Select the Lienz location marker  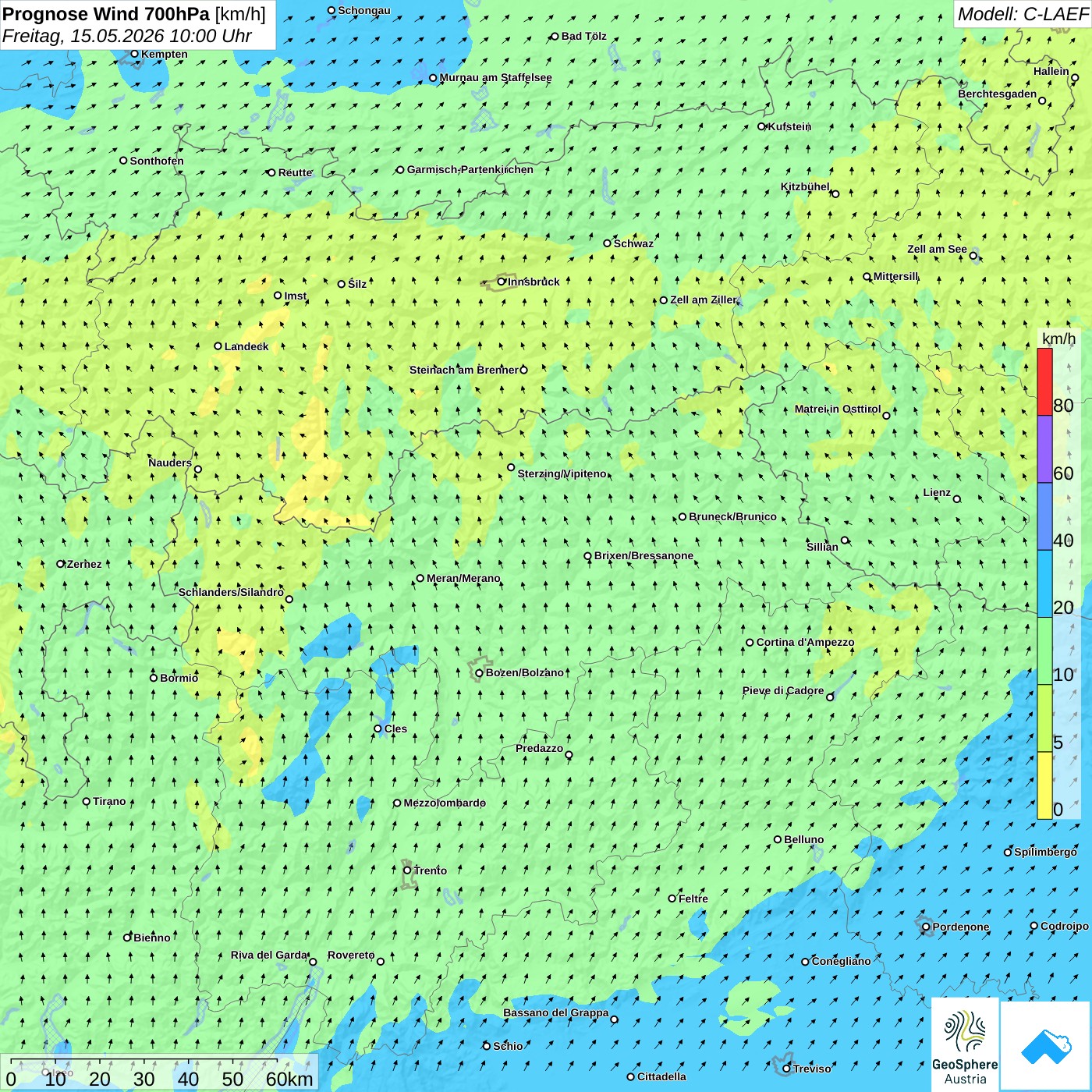[957, 499]
